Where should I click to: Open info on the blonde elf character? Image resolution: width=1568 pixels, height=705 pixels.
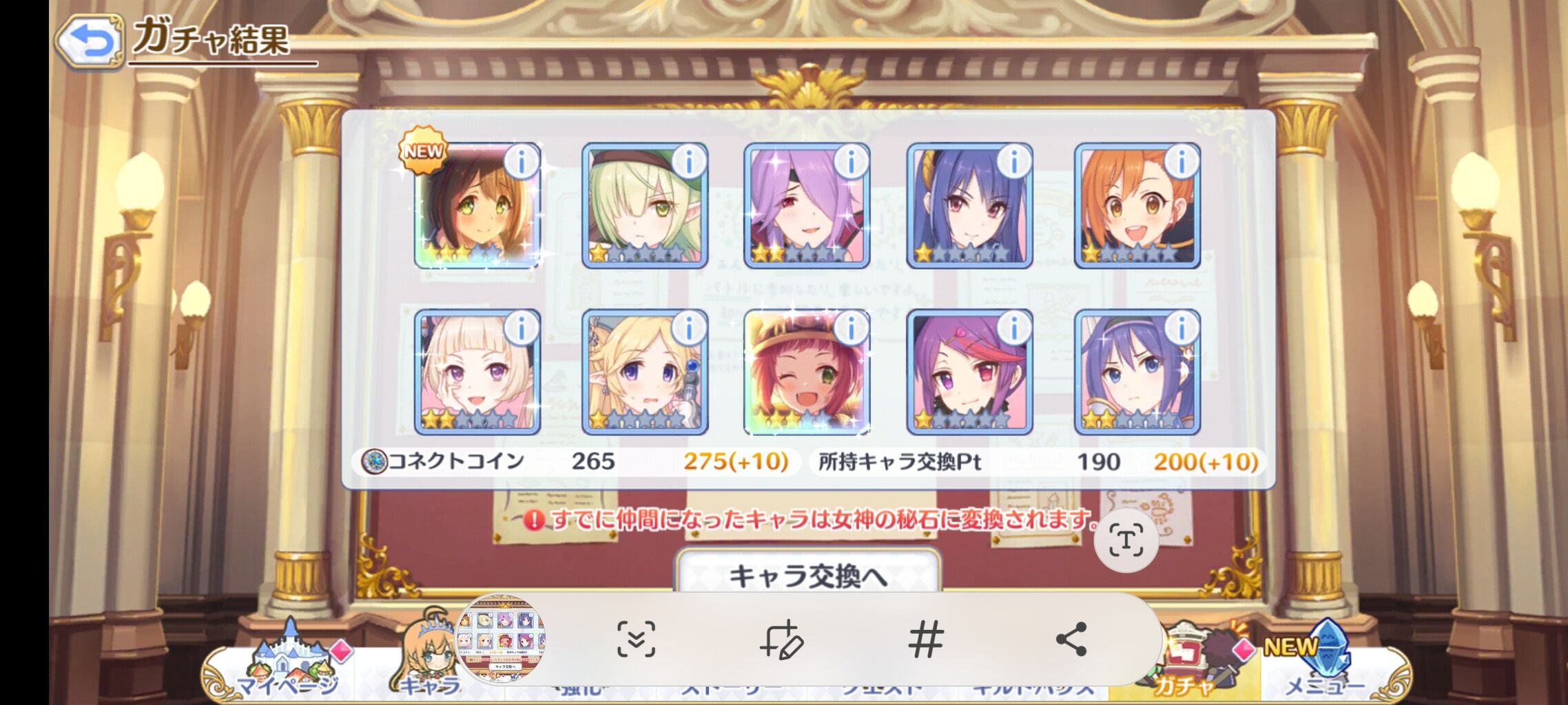tap(689, 328)
